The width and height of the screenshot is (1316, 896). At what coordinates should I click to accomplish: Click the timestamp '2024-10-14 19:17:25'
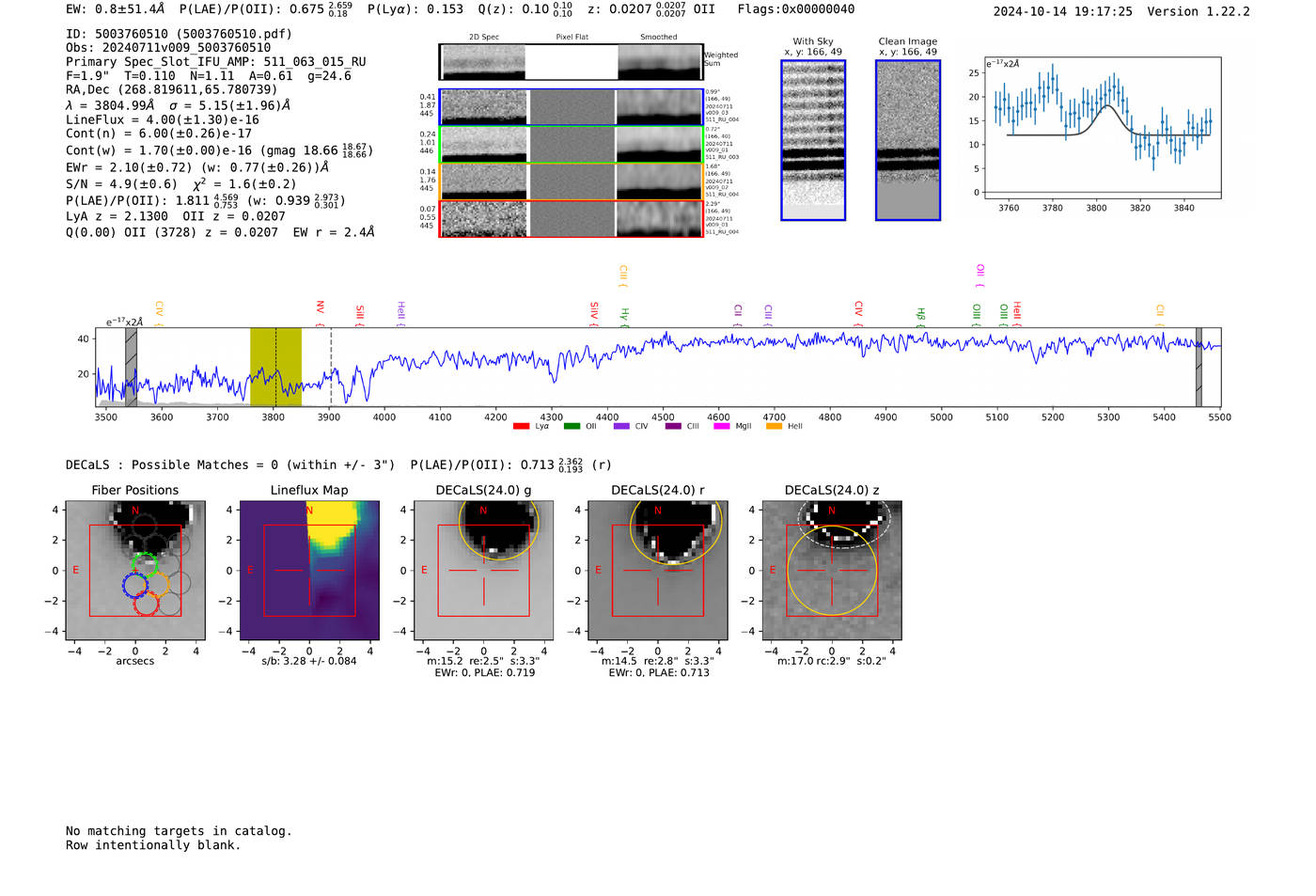(x=1063, y=11)
